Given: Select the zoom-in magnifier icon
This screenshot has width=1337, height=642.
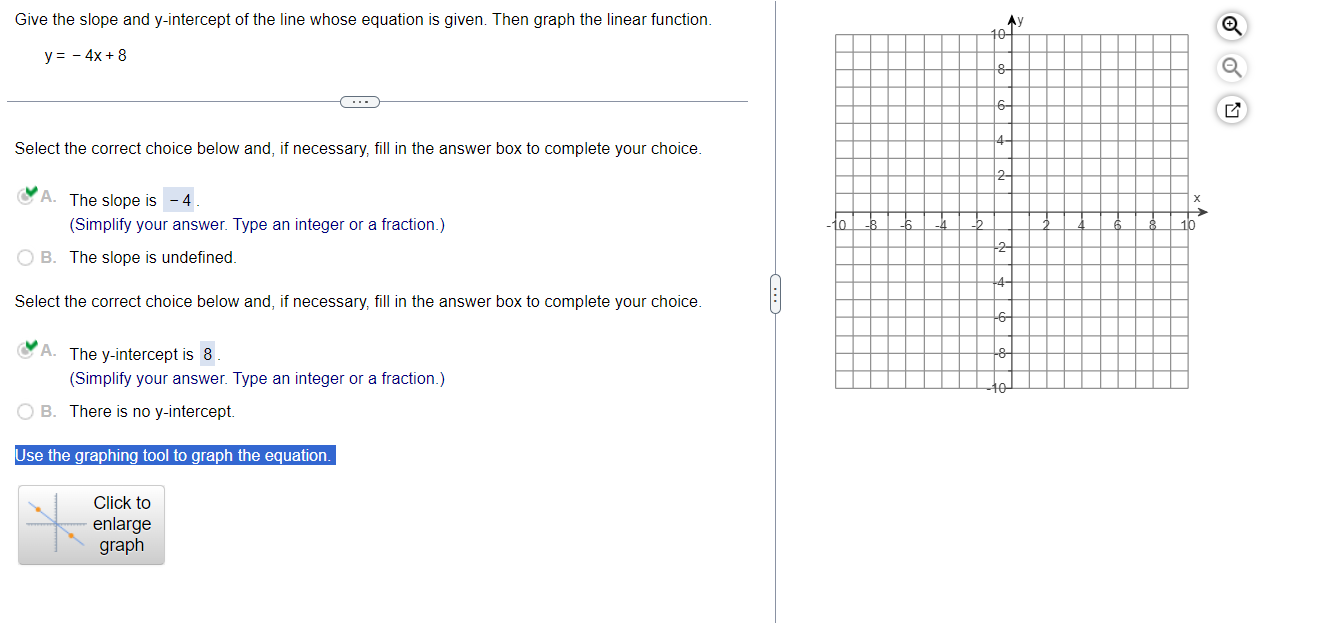Looking at the screenshot, I should [x=1231, y=26].
